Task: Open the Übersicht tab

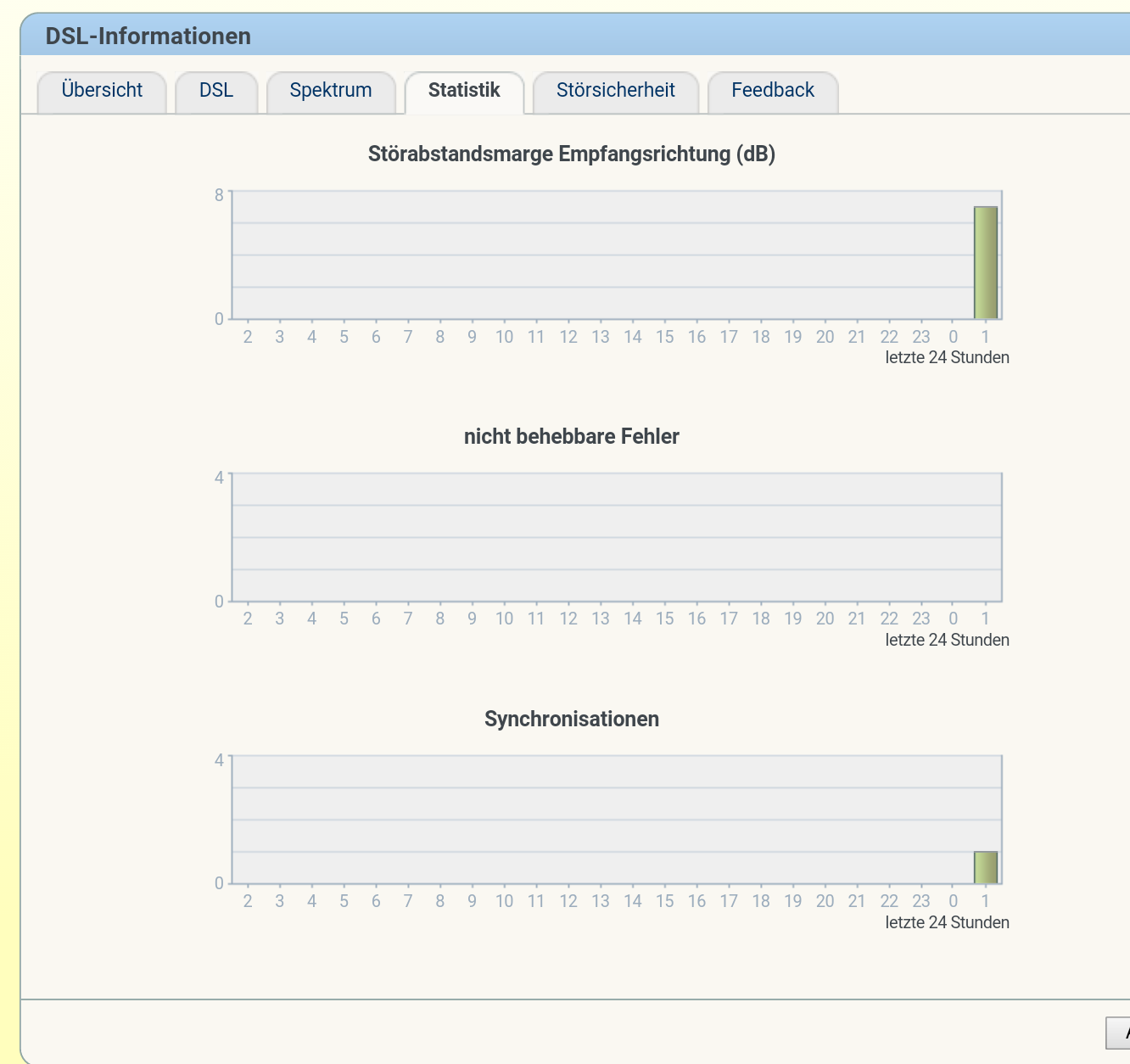Action: click(x=102, y=91)
